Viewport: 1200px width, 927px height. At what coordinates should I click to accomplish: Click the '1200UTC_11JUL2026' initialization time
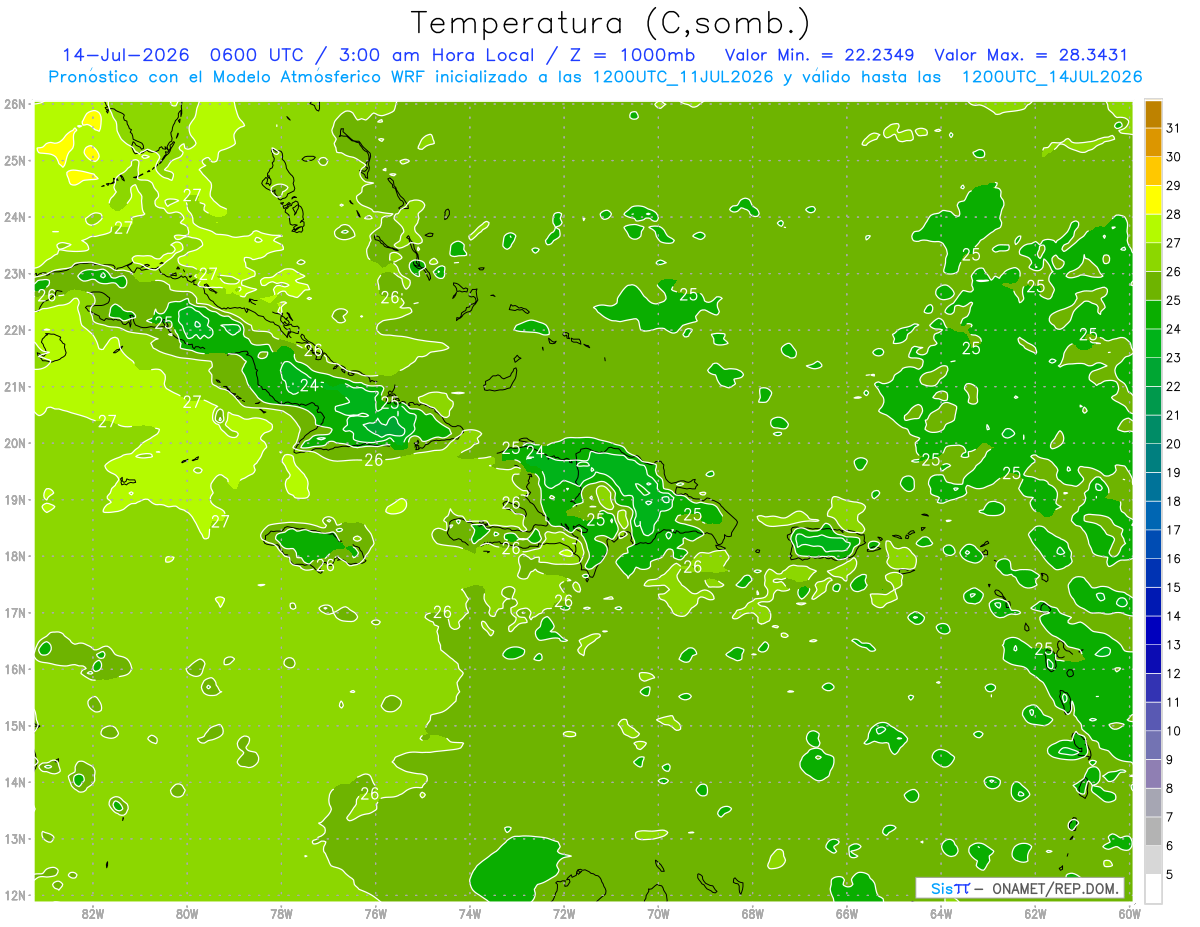[683, 77]
